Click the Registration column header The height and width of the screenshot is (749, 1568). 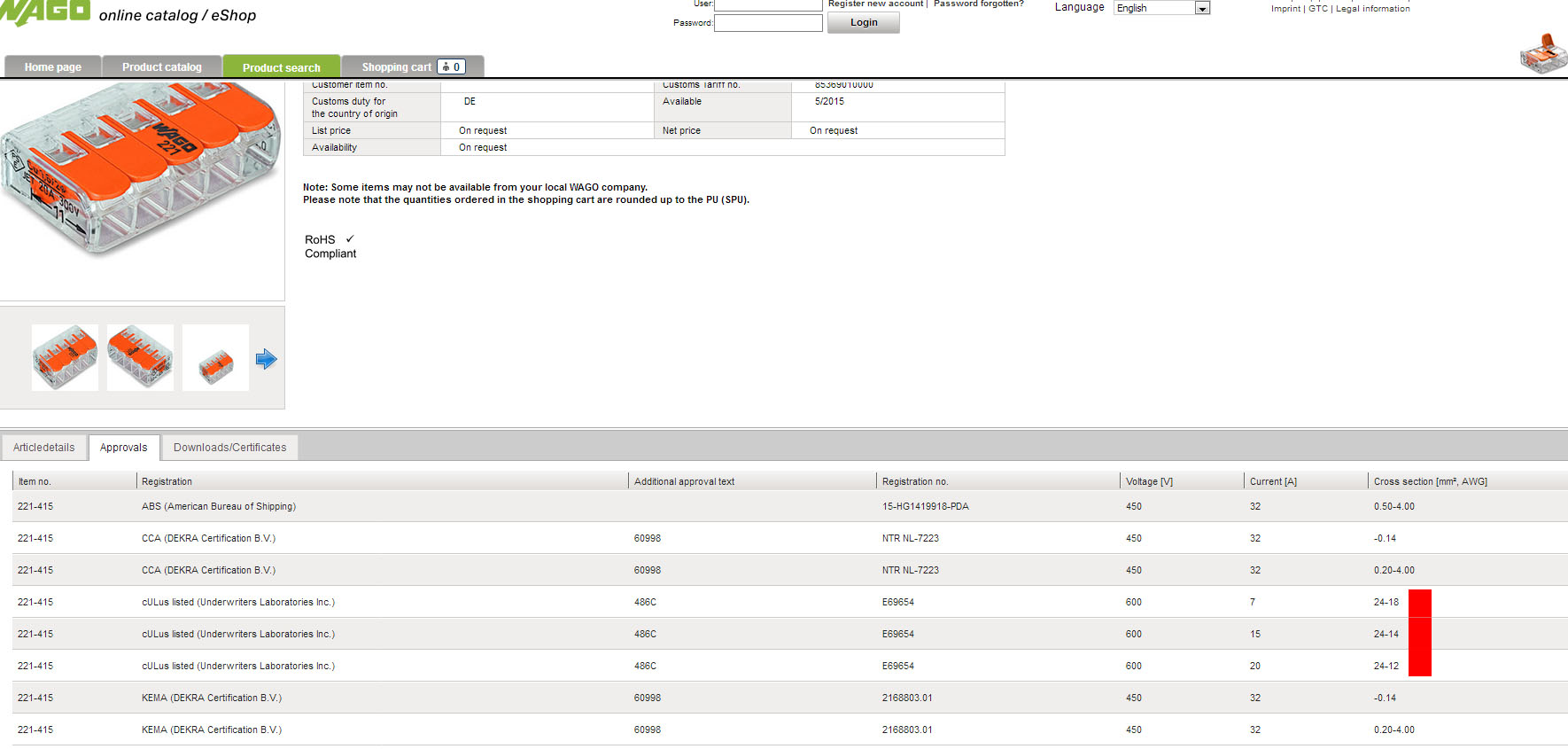167,481
